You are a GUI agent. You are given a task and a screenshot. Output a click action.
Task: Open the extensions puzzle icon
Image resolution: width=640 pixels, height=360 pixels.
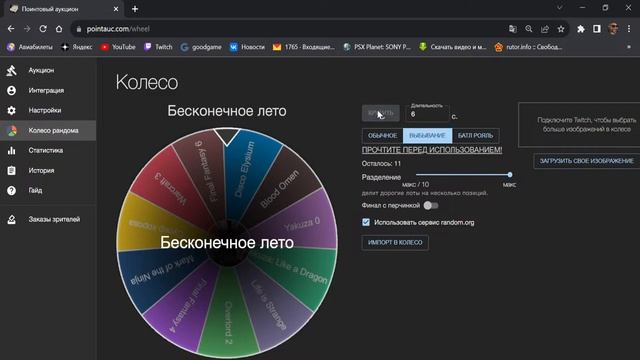581,29
